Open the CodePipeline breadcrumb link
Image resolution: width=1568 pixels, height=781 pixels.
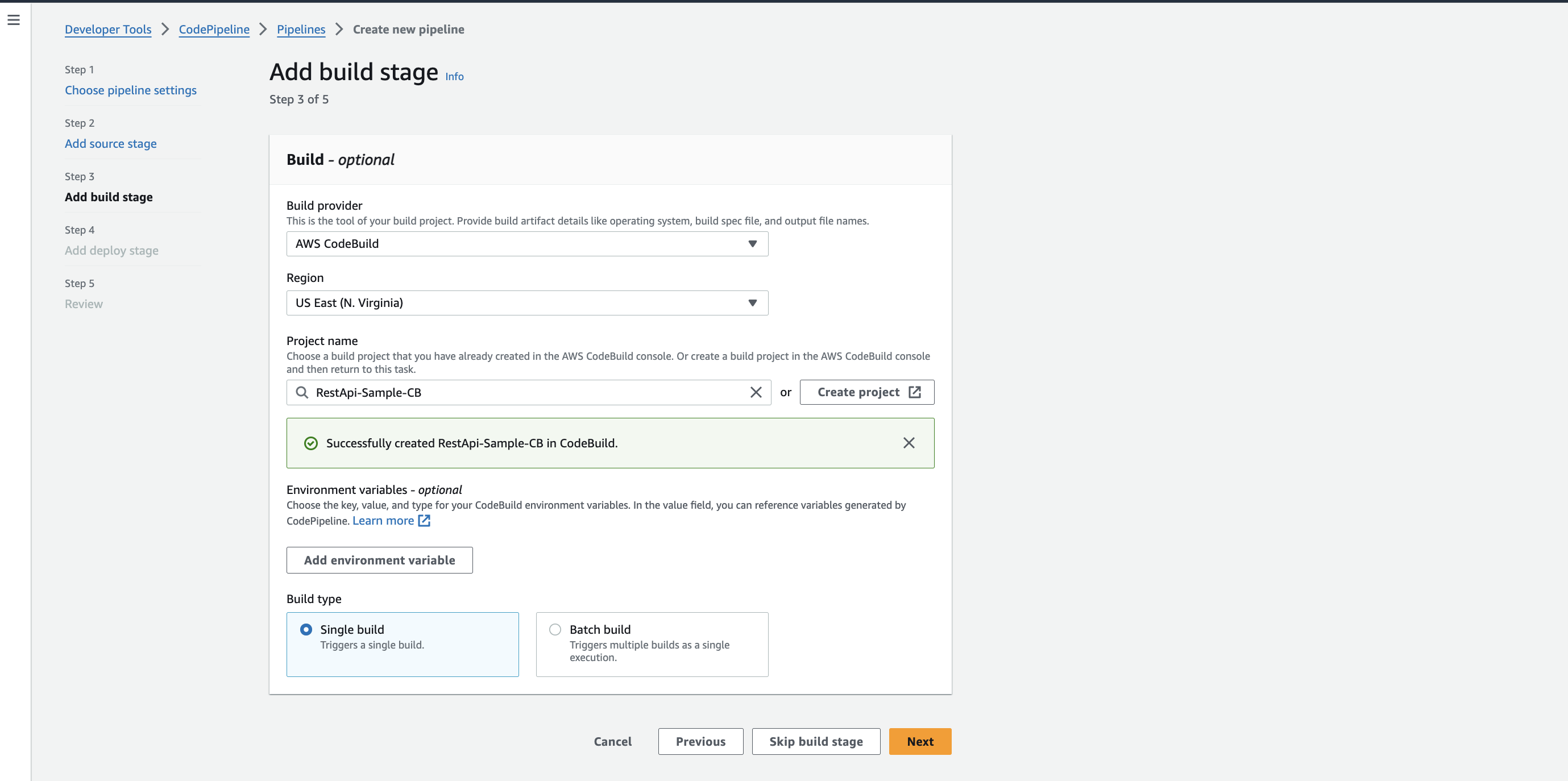click(x=214, y=29)
